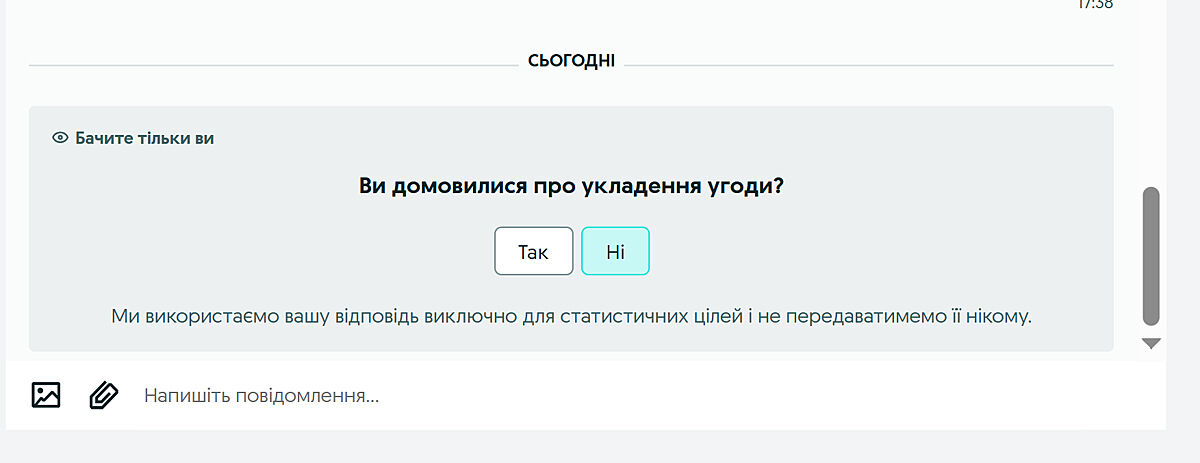Click the "СЬОГОДНІ" date separator label

[x=571, y=62]
